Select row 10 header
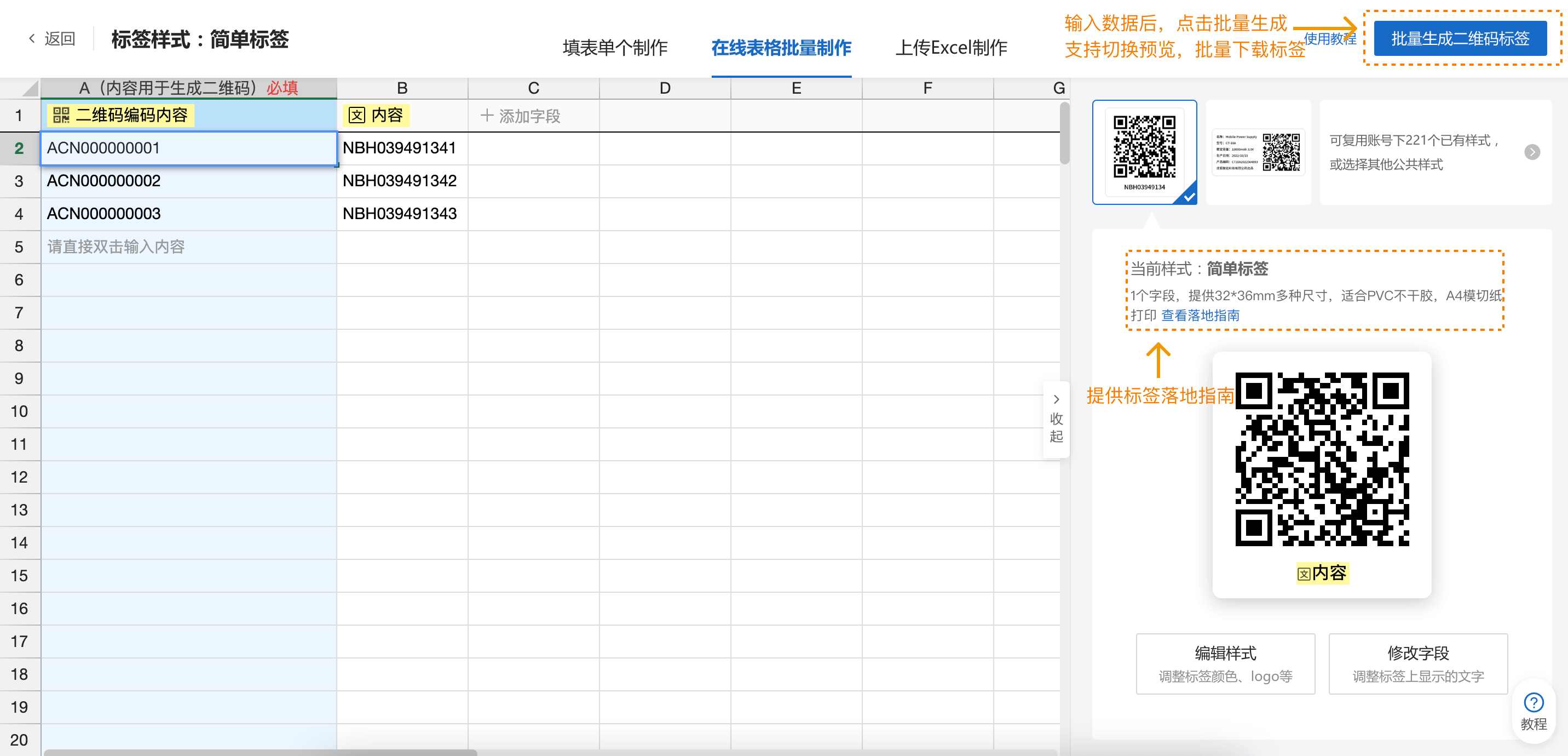Screen dimensions: 1568x756 pos(20,411)
